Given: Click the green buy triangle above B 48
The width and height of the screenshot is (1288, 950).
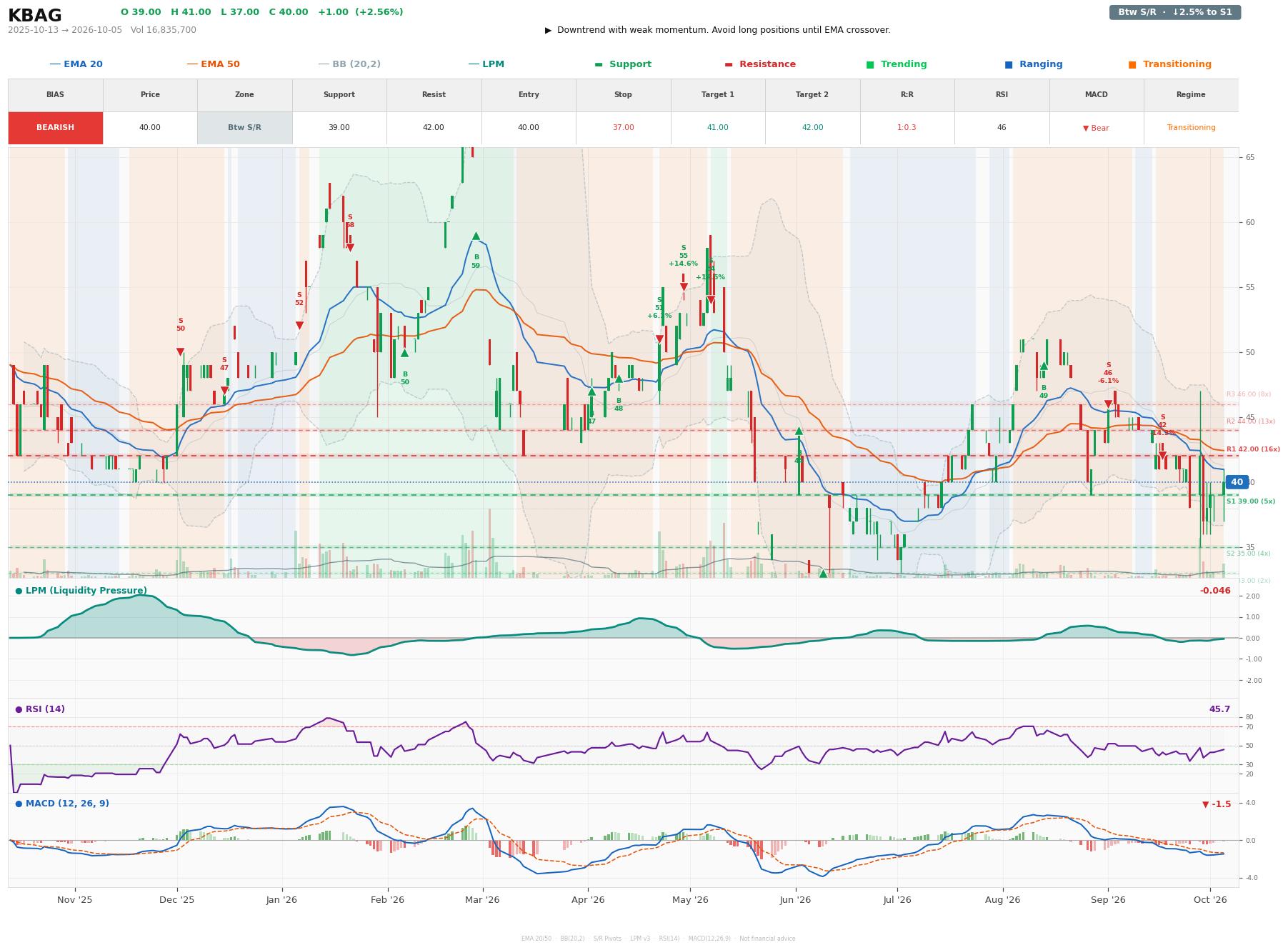Looking at the screenshot, I should [x=619, y=379].
